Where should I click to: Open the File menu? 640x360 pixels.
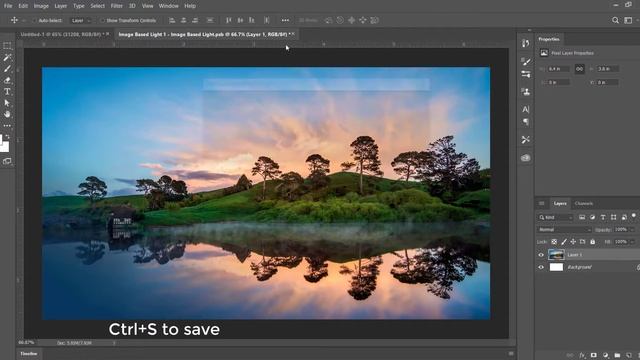coord(8,6)
